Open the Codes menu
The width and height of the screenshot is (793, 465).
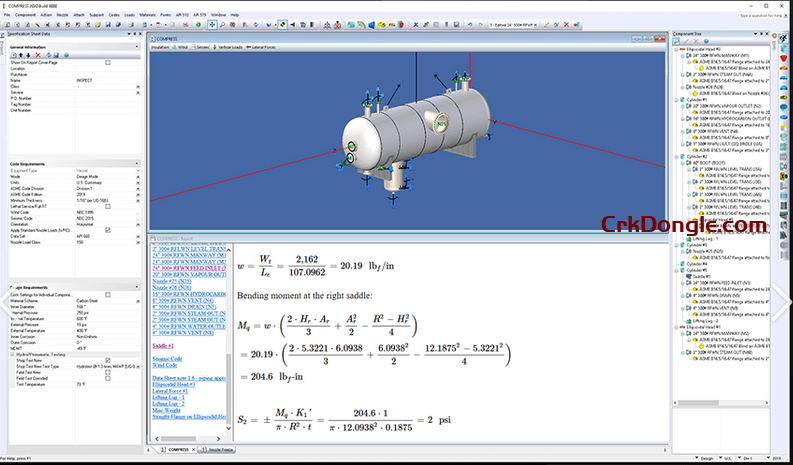[x=114, y=15]
